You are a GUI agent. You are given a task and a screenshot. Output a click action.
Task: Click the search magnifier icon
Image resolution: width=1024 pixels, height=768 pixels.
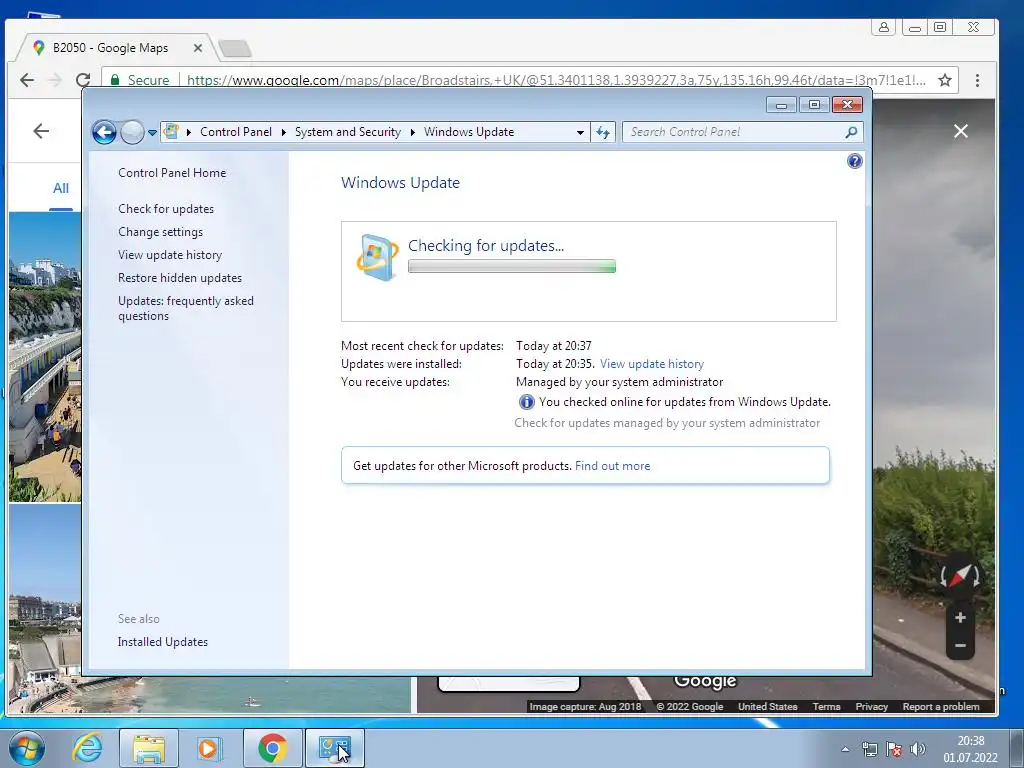coord(851,132)
